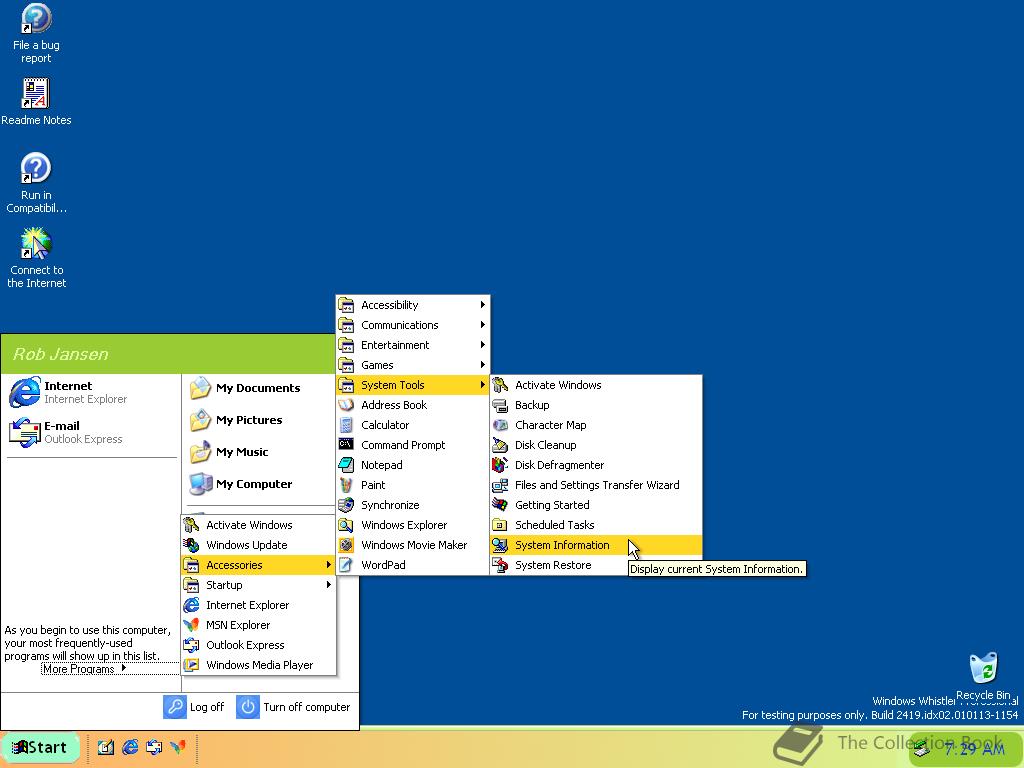
Task: Select Windows Update in programs list
Action: pos(259,545)
